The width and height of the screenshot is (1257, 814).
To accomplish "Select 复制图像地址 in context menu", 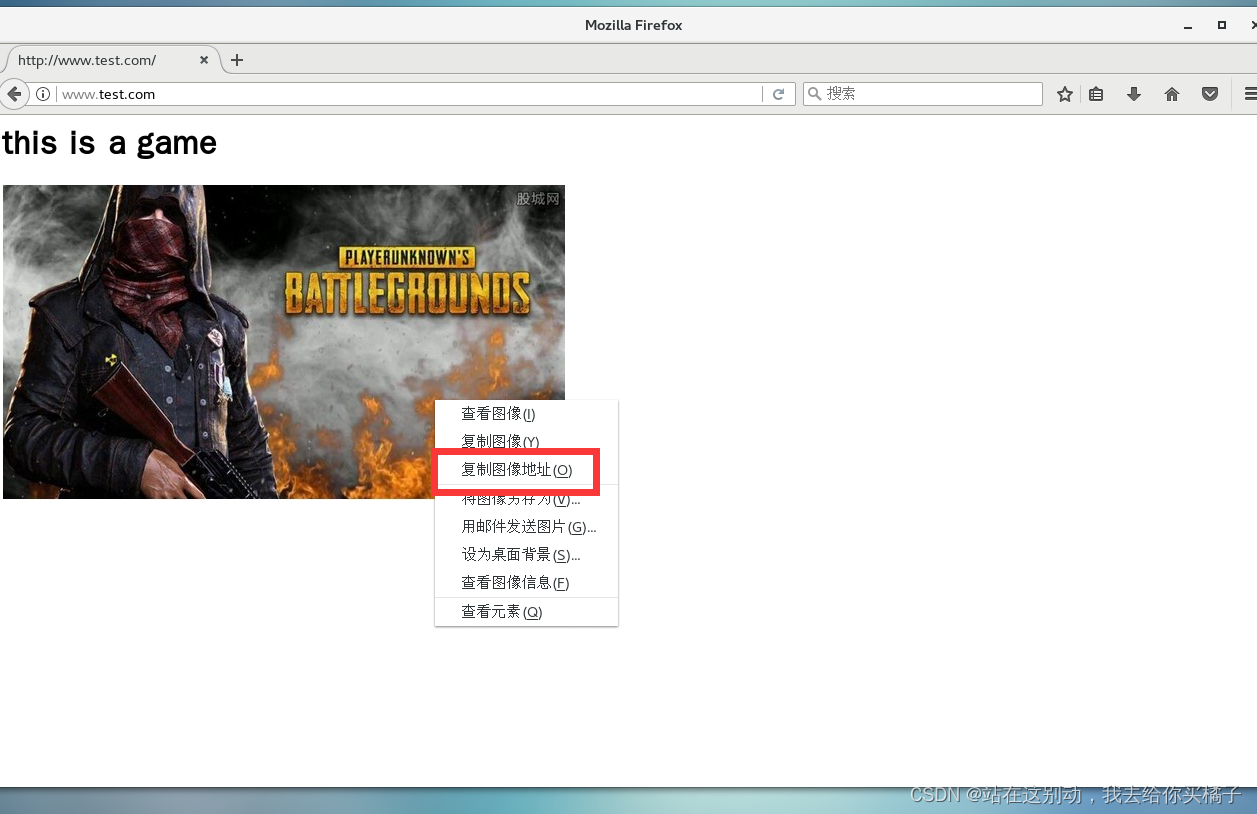I will point(526,470).
